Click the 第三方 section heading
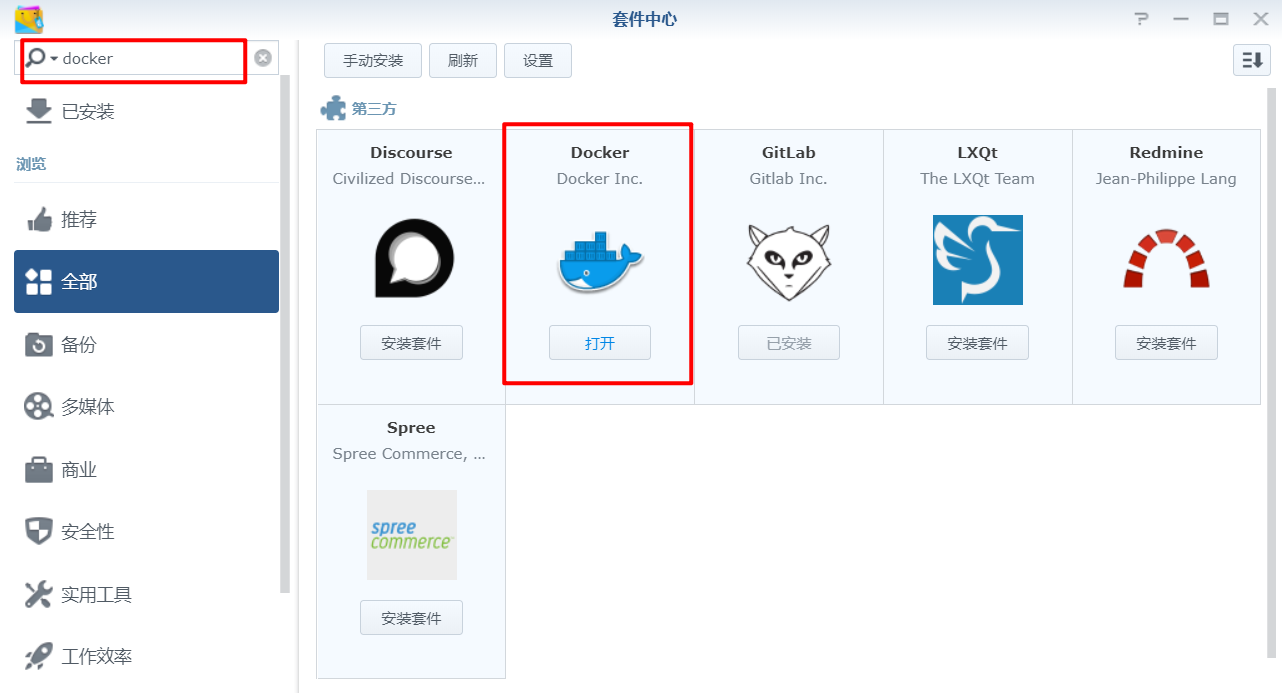 click(x=374, y=109)
